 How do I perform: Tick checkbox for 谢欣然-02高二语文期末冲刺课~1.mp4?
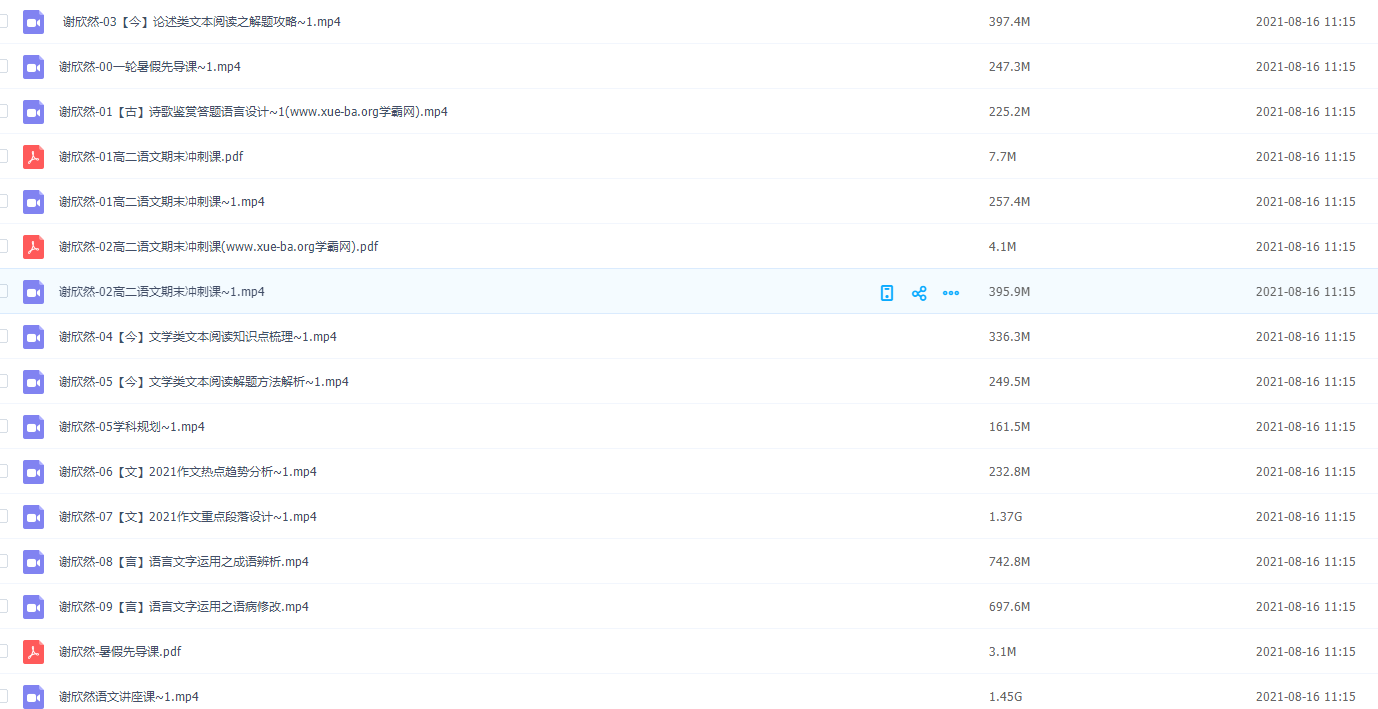(3, 291)
